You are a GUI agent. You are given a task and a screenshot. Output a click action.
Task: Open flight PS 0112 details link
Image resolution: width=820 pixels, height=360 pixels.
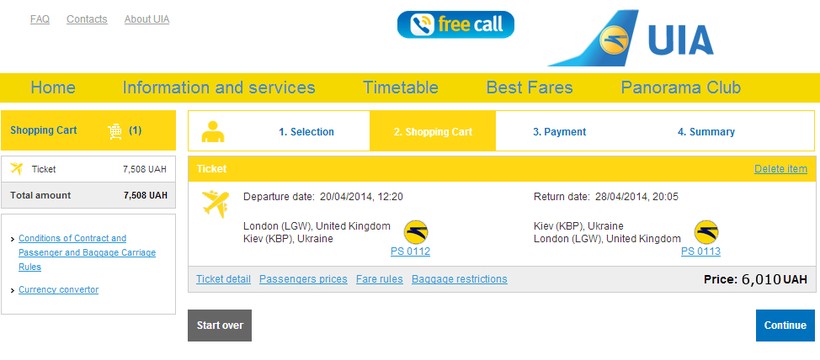coord(411,251)
